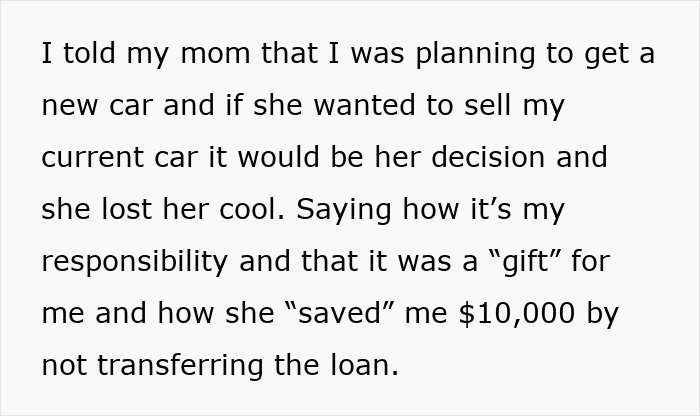Click the word "responsibility"

143,262
